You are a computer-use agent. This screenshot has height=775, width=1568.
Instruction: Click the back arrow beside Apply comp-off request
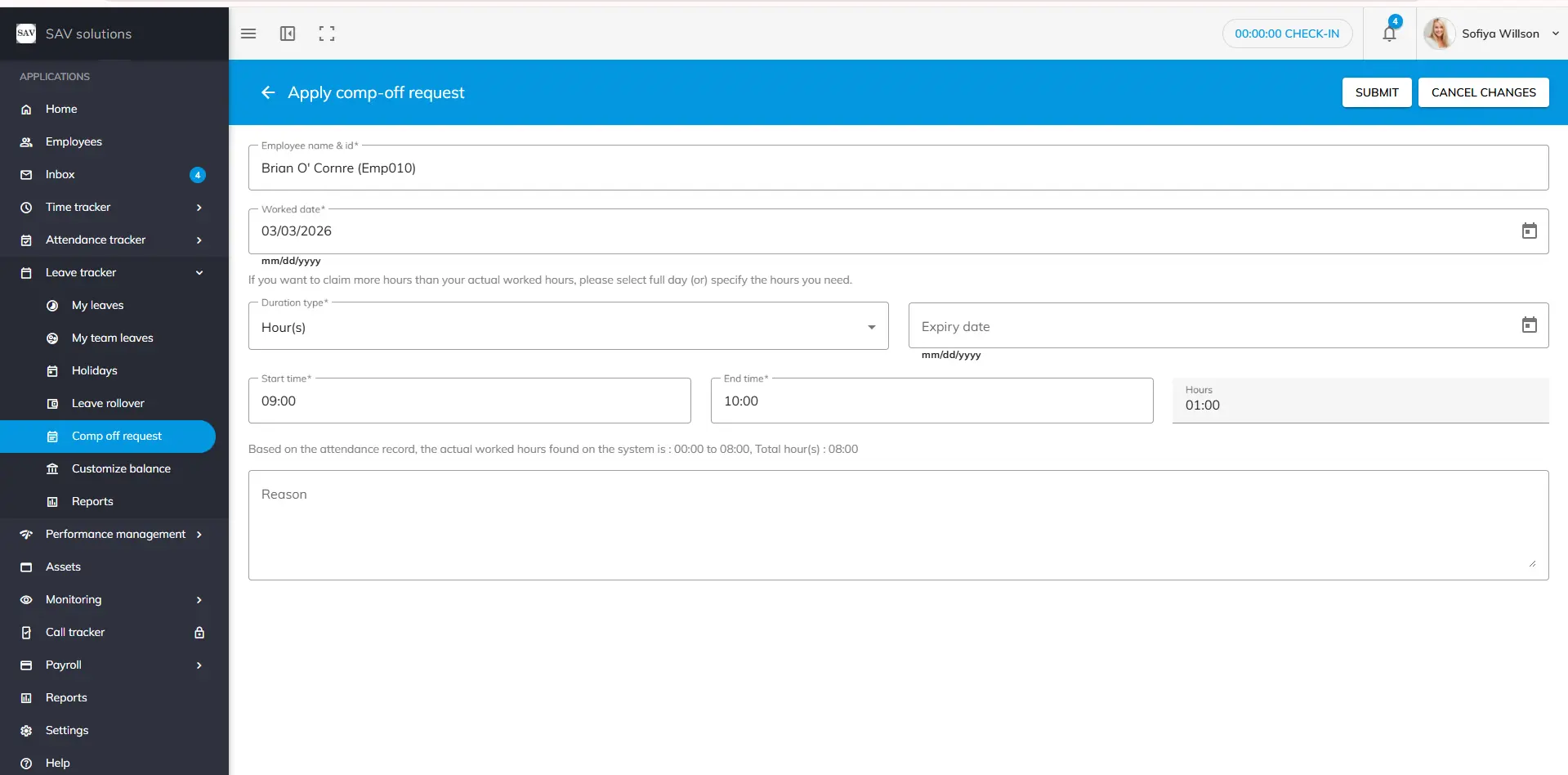pos(268,92)
